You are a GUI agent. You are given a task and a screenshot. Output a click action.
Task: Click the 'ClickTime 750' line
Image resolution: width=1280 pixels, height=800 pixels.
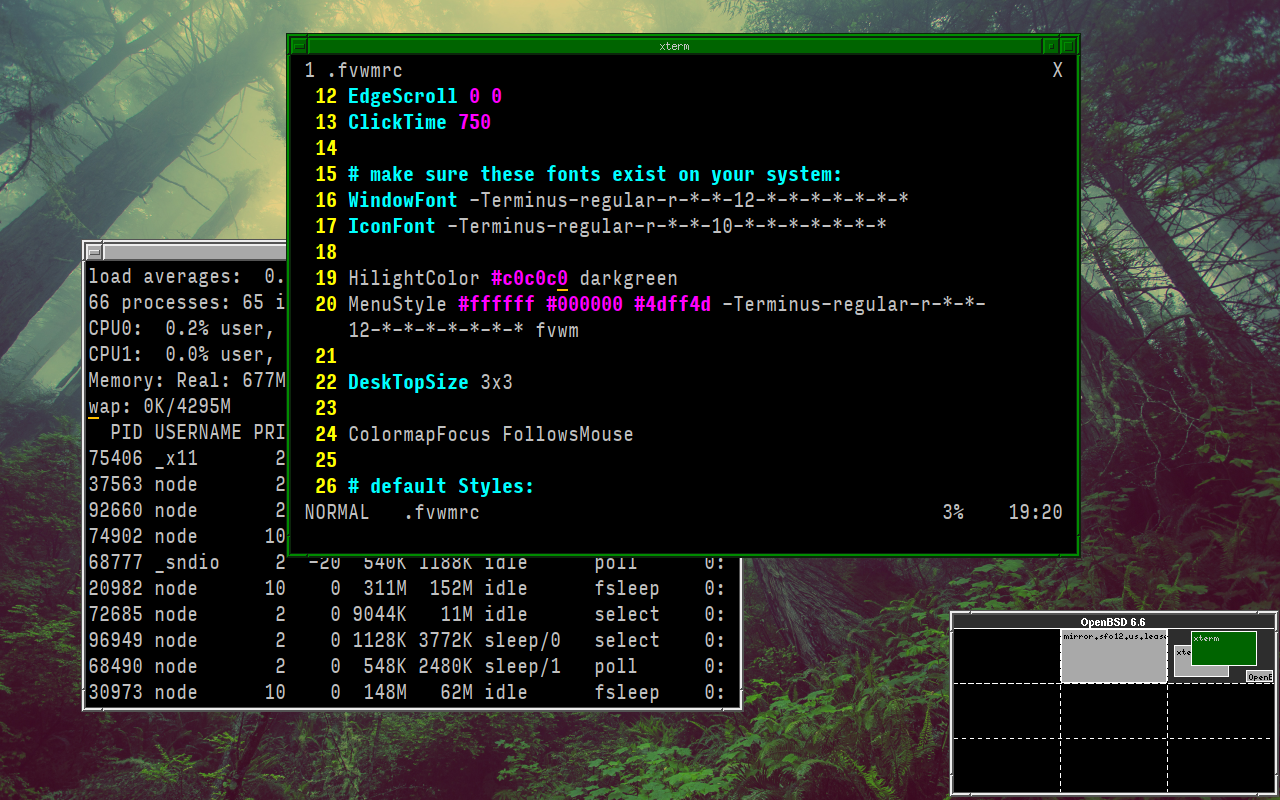pyautogui.click(x=419, y=123)
